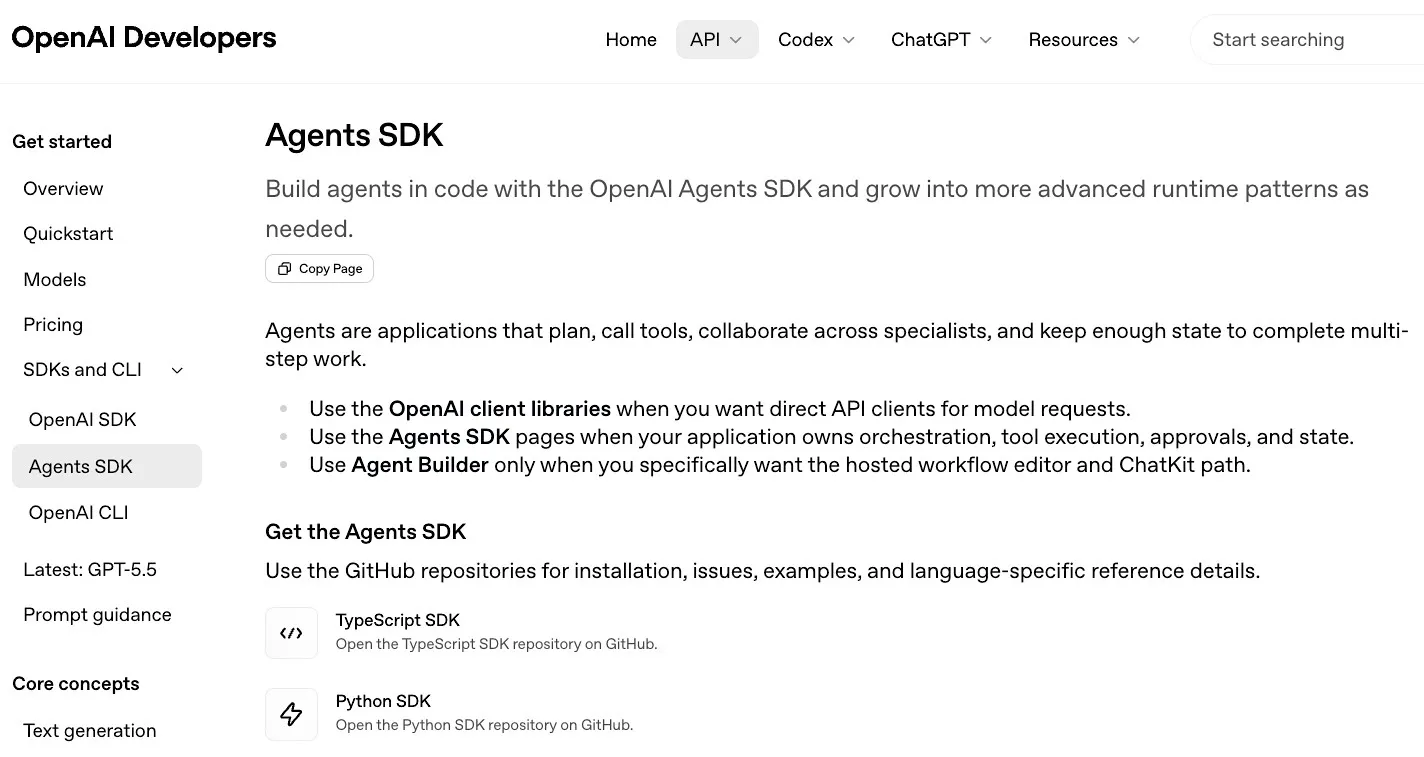Go to the Home nav item
This screenshot has height=757, width=1424.
click(x=631, y=40)
